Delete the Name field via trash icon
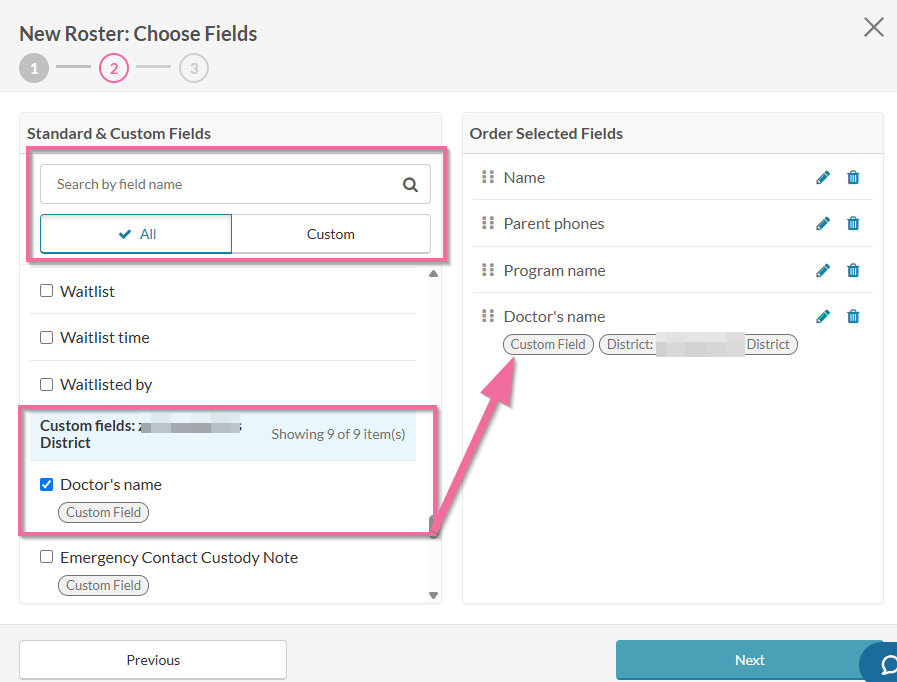This screenshot has height=682, width=897. click(x=853, y=177)
